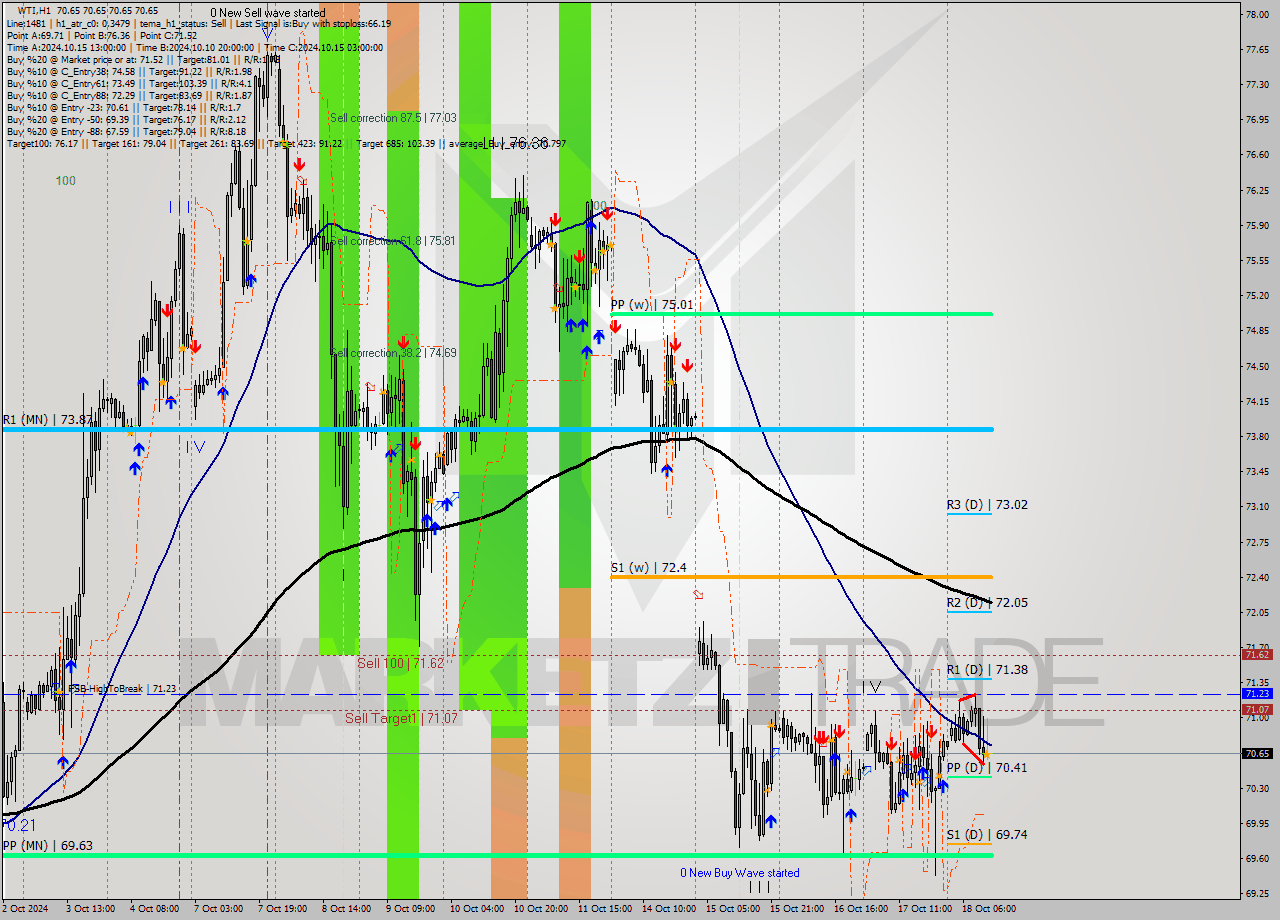
Task: Click the 'R2 (D) | 72.05' daily label
Action: point(987,603)
